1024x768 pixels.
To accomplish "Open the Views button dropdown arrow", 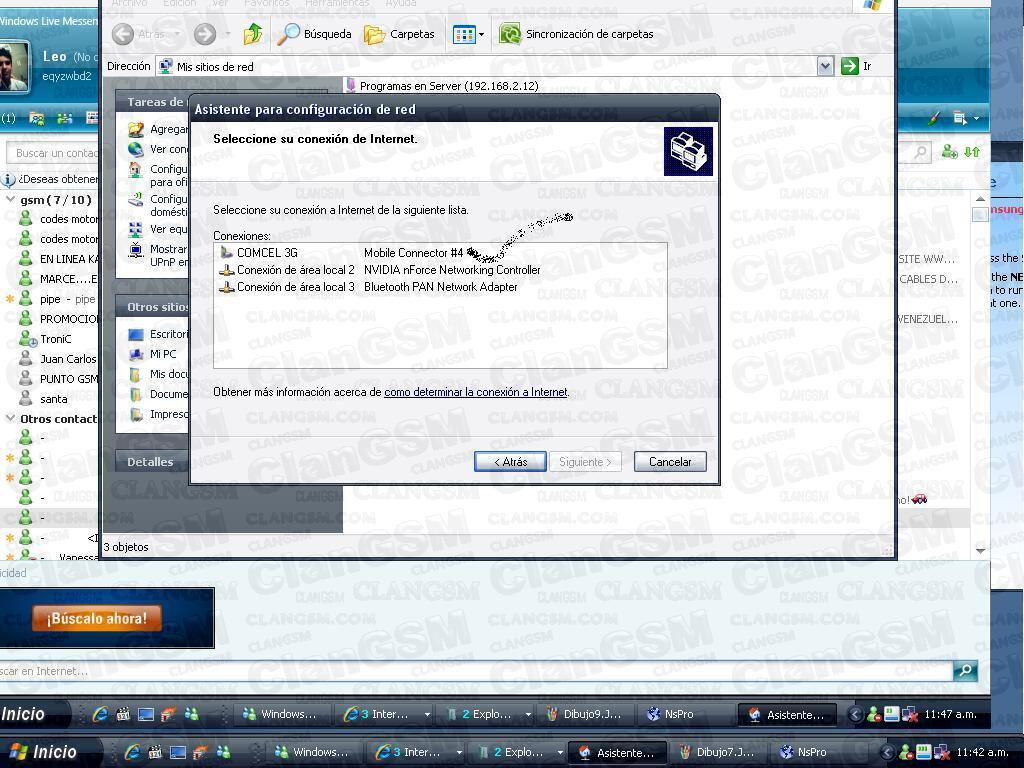I will coord(480,33).
